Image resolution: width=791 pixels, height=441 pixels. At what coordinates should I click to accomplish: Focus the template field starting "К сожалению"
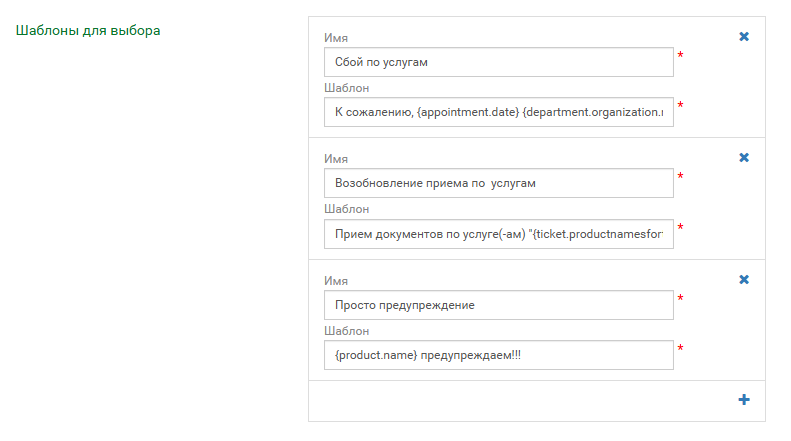(x=498, y=112)
